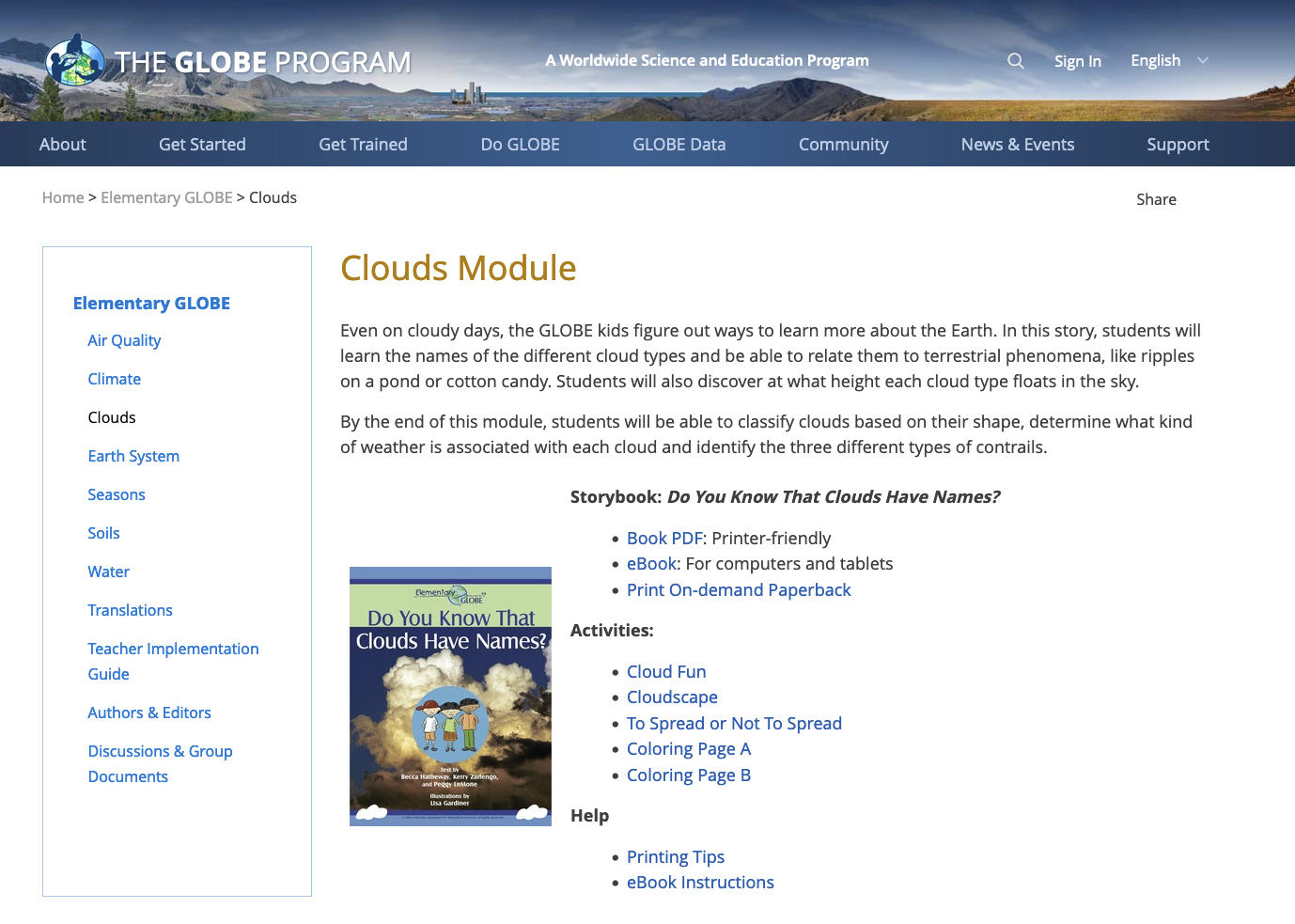This screenshot has height=924, width=1295.
Task: Open the About menu
Action: (62, 144)
